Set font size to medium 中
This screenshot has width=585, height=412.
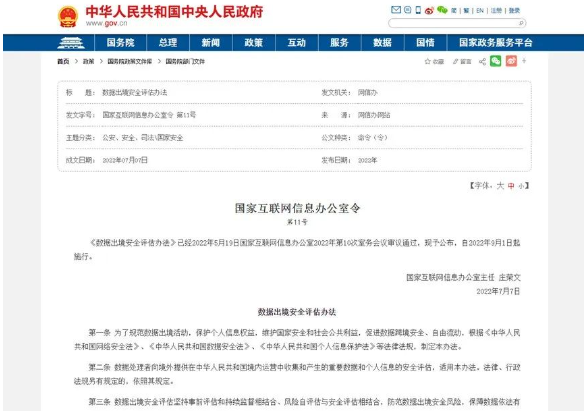(x=511, y=186)
